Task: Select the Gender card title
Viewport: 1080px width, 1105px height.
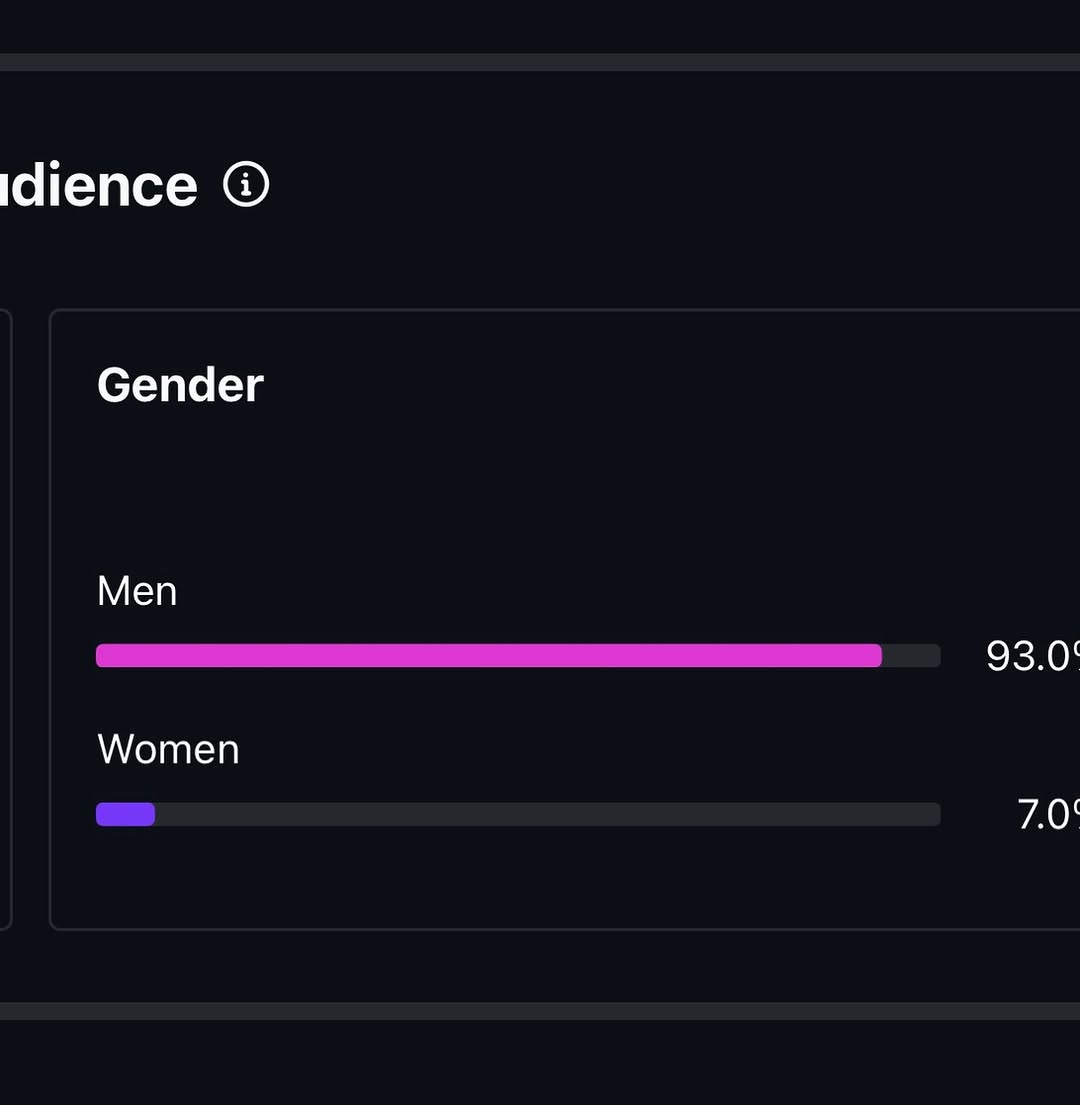Action: (180, 385)
